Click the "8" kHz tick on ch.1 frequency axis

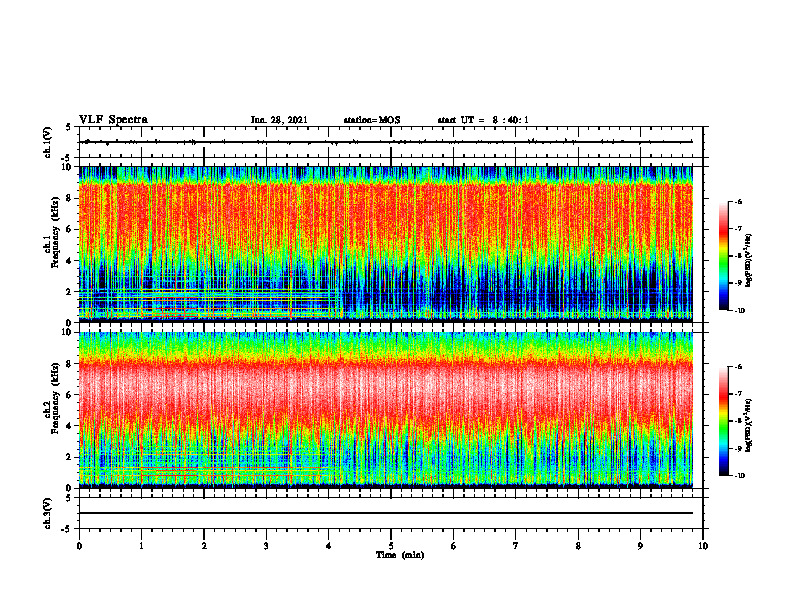click(69, 198)
